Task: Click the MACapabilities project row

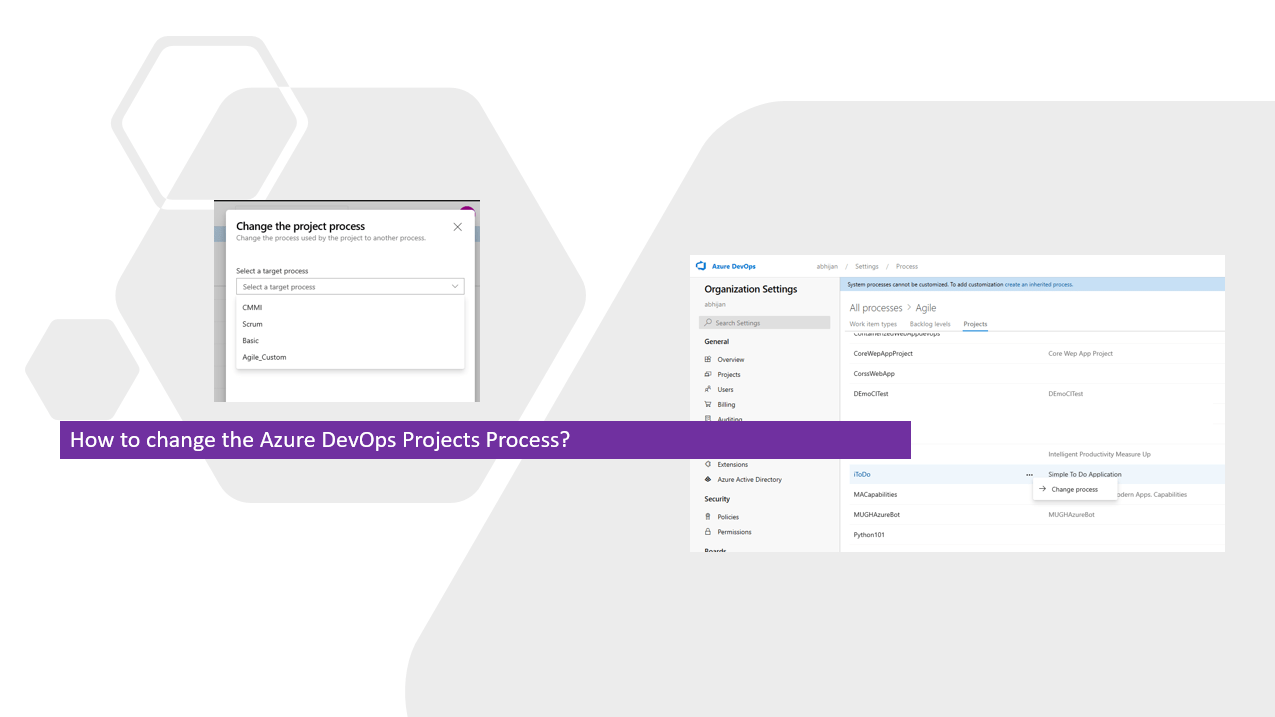Action: click(1037, 494)
